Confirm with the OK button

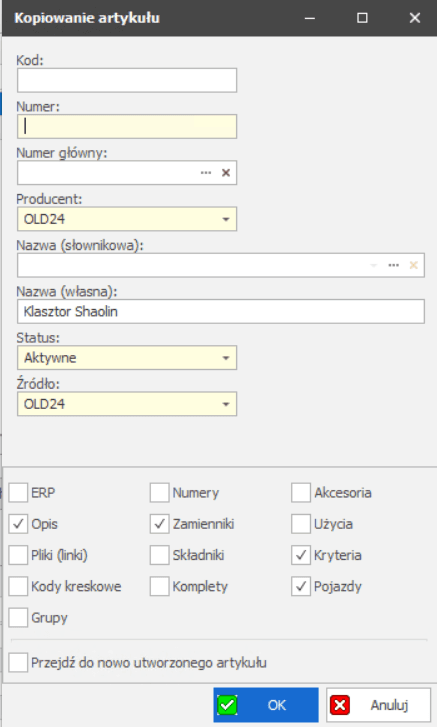(x=266, y=705)
